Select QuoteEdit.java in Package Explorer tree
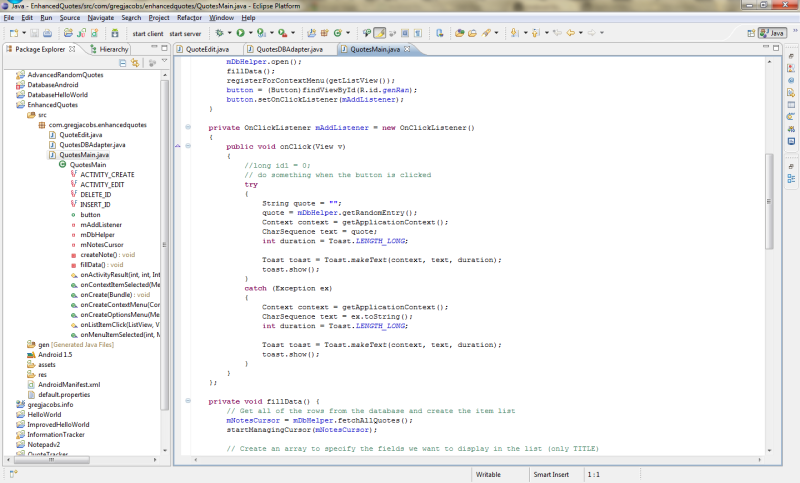 [x=78, y=134]
